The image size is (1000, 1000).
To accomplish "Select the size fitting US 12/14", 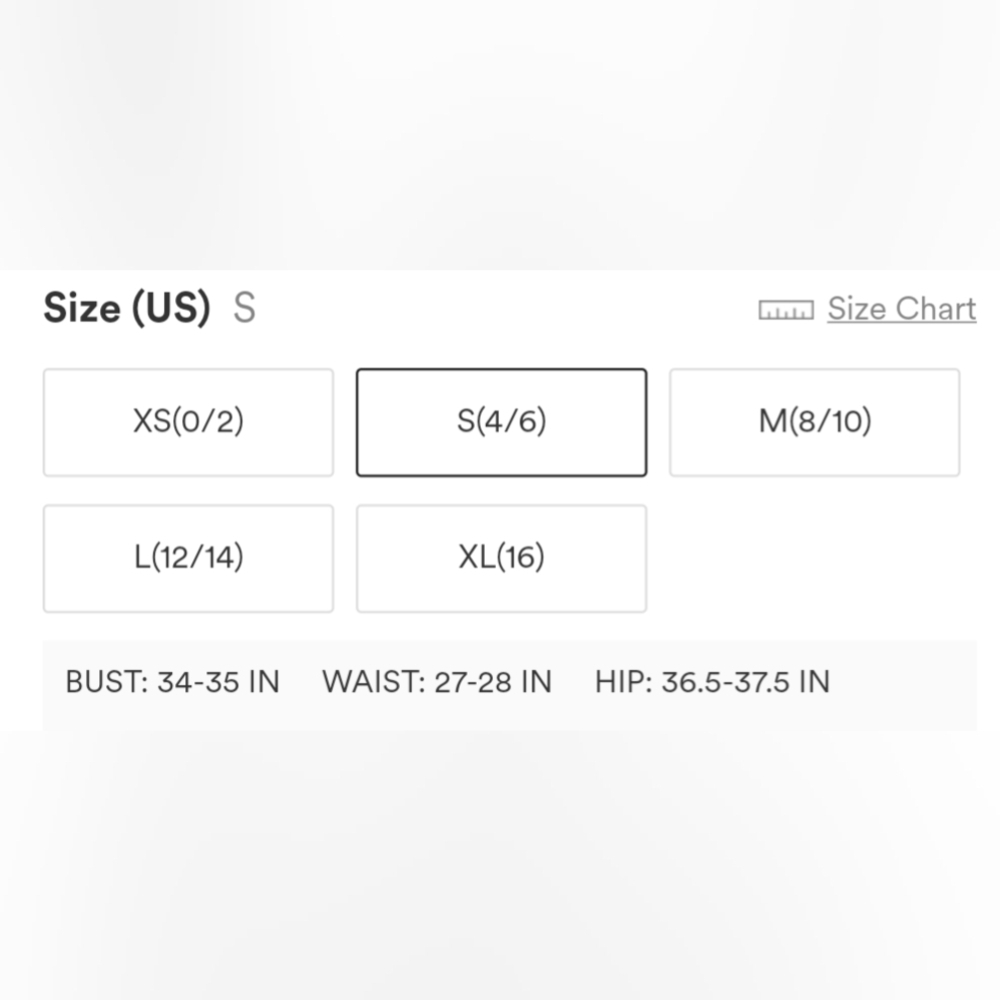I will click(188, 559).
